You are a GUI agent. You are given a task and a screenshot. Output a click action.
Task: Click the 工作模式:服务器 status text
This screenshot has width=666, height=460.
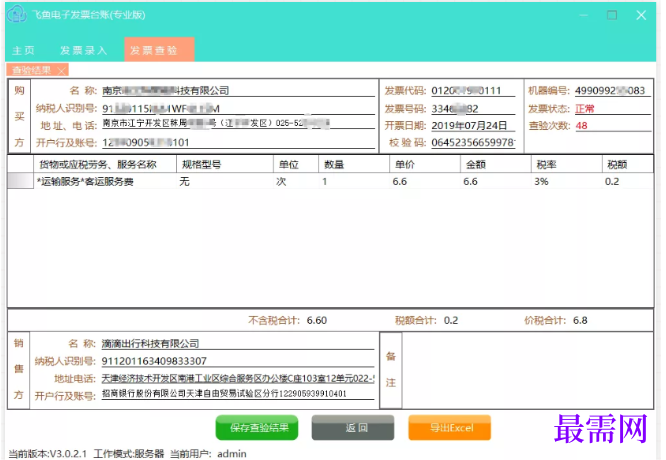pos(129,454)
